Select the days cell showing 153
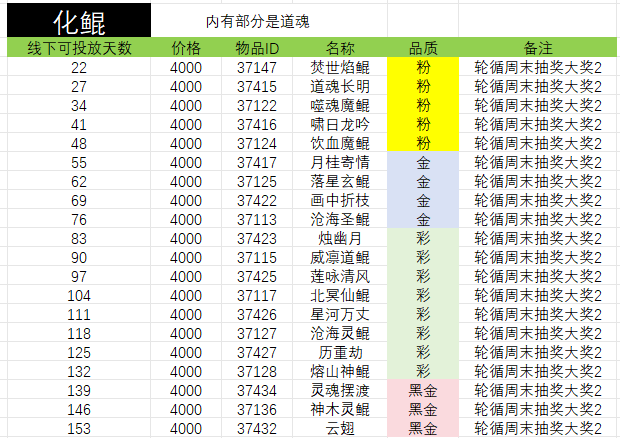This screenshot has width=620, height=438. pos(78,428)
